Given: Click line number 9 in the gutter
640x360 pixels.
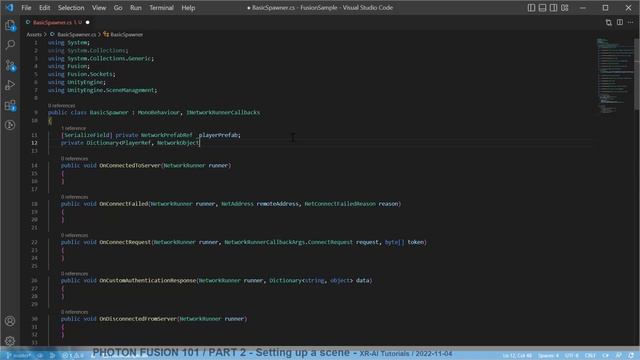Looking at the screenshot, I should (36, 112).
